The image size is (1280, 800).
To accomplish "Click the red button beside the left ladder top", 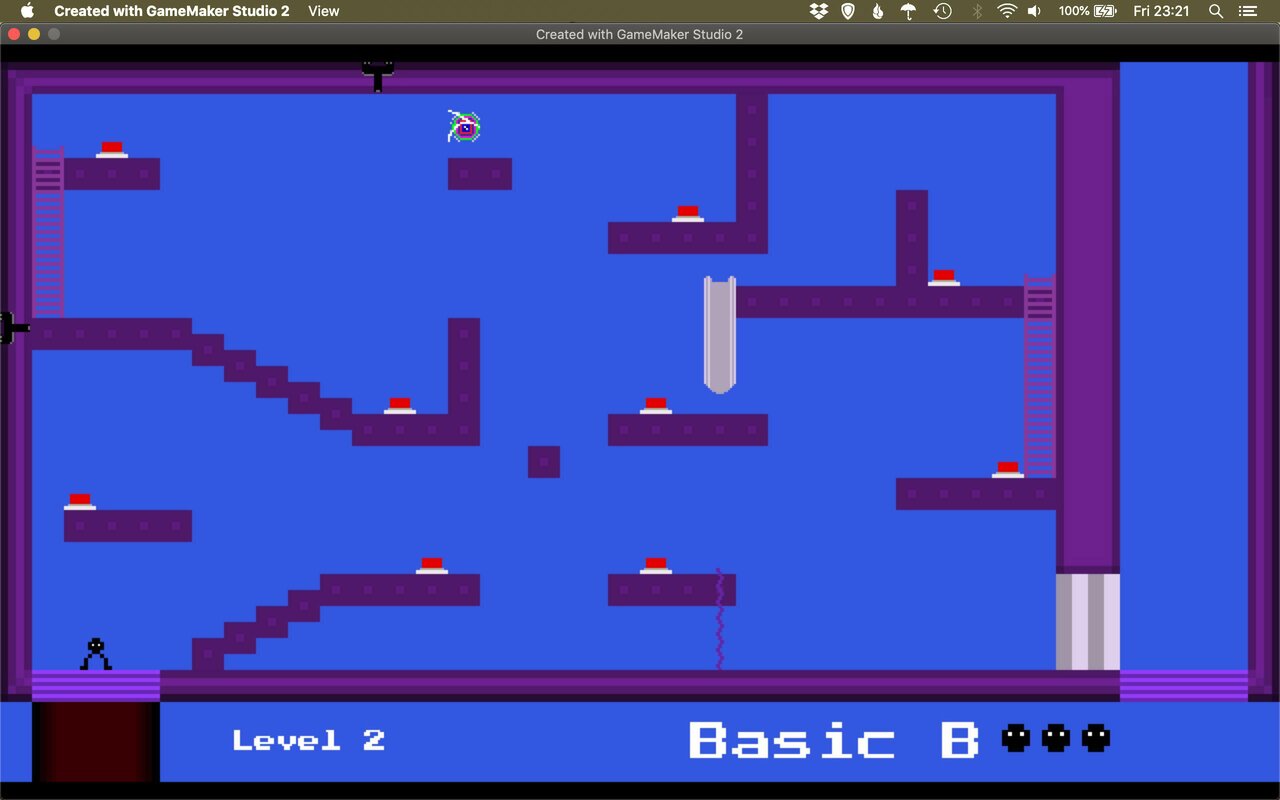I will (x=112, y=150).
